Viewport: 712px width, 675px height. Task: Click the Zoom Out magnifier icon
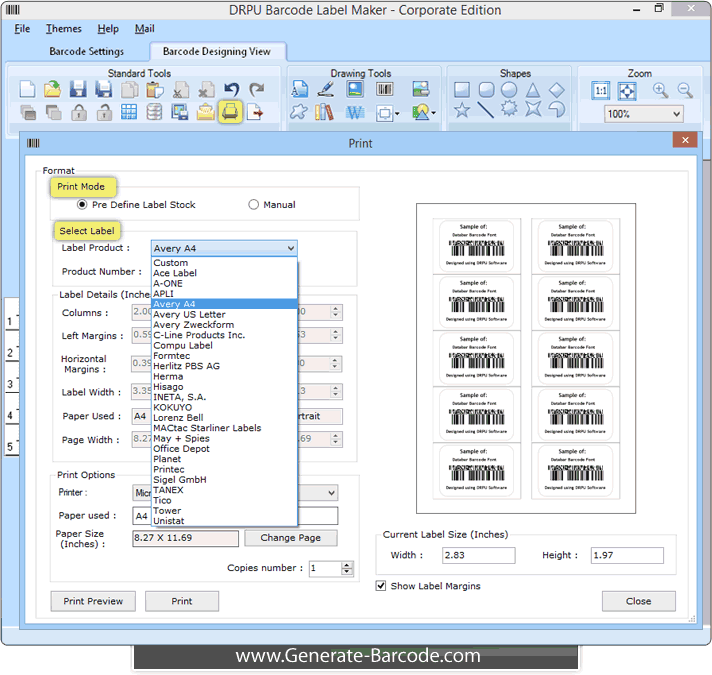point(685,90)
